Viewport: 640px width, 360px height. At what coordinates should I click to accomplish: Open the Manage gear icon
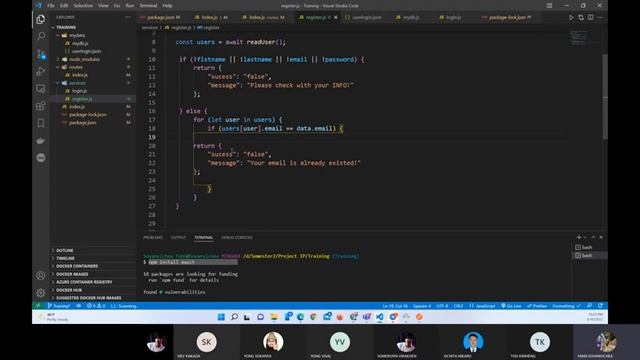click(40, 293)
